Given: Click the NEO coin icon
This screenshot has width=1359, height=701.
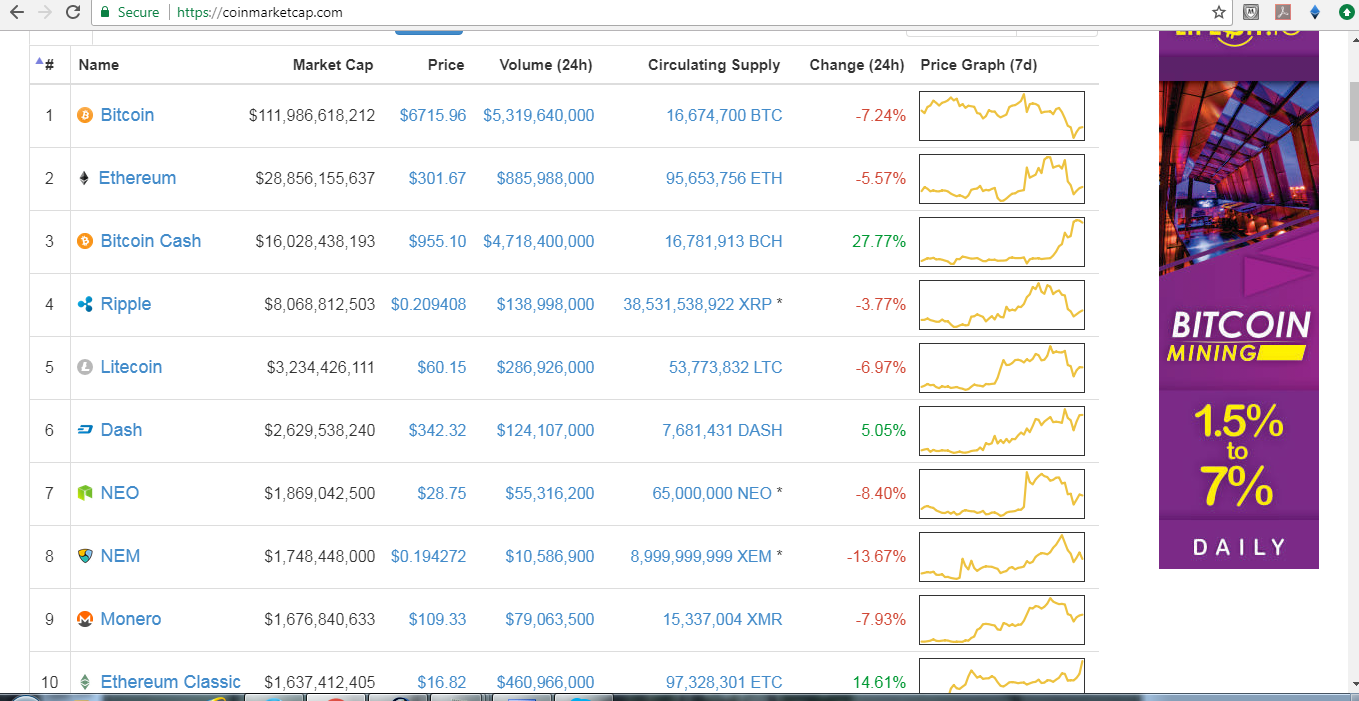Looking at the screenshot, I should 85,493.
